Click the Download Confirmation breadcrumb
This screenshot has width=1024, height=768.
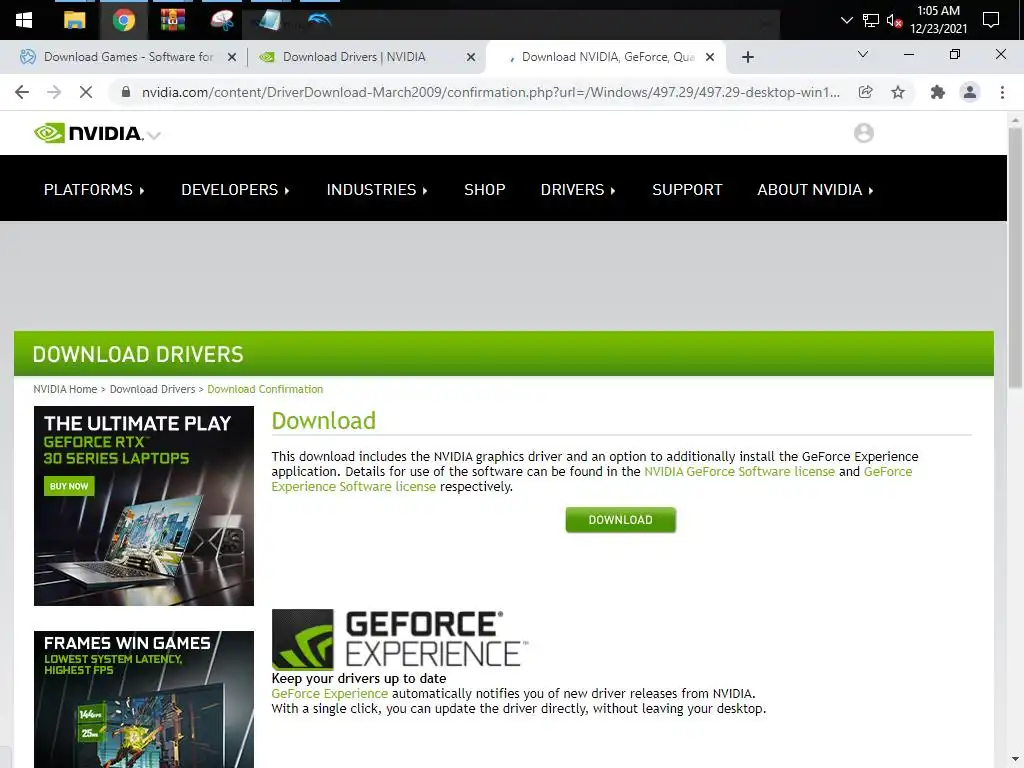(x=265, y=389)
